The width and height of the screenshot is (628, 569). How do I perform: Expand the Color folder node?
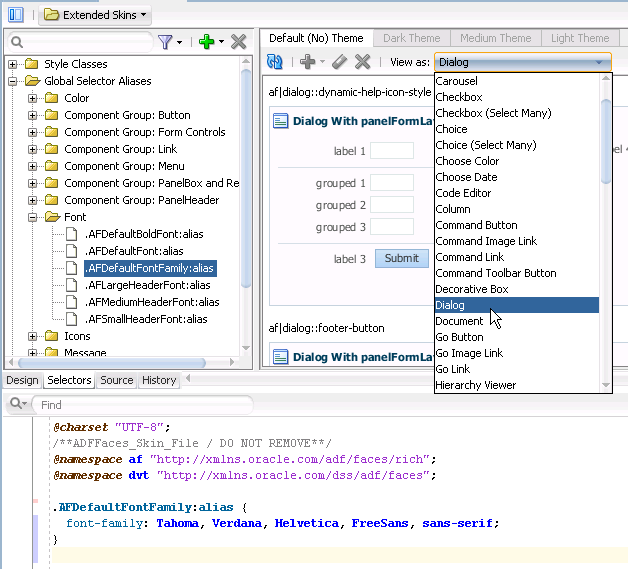point(32,98)
